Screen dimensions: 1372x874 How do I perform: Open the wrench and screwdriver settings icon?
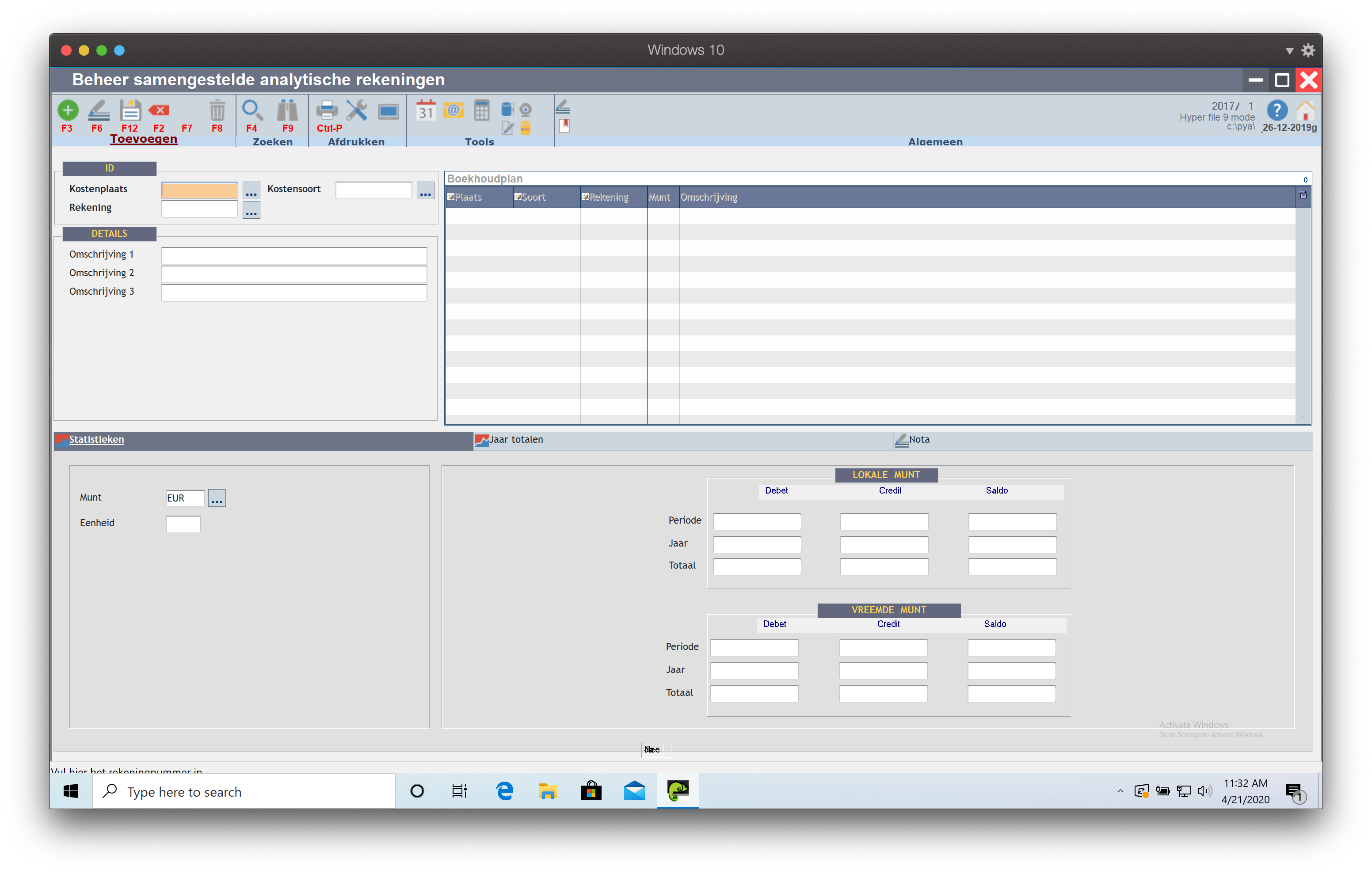click(357, 110)
